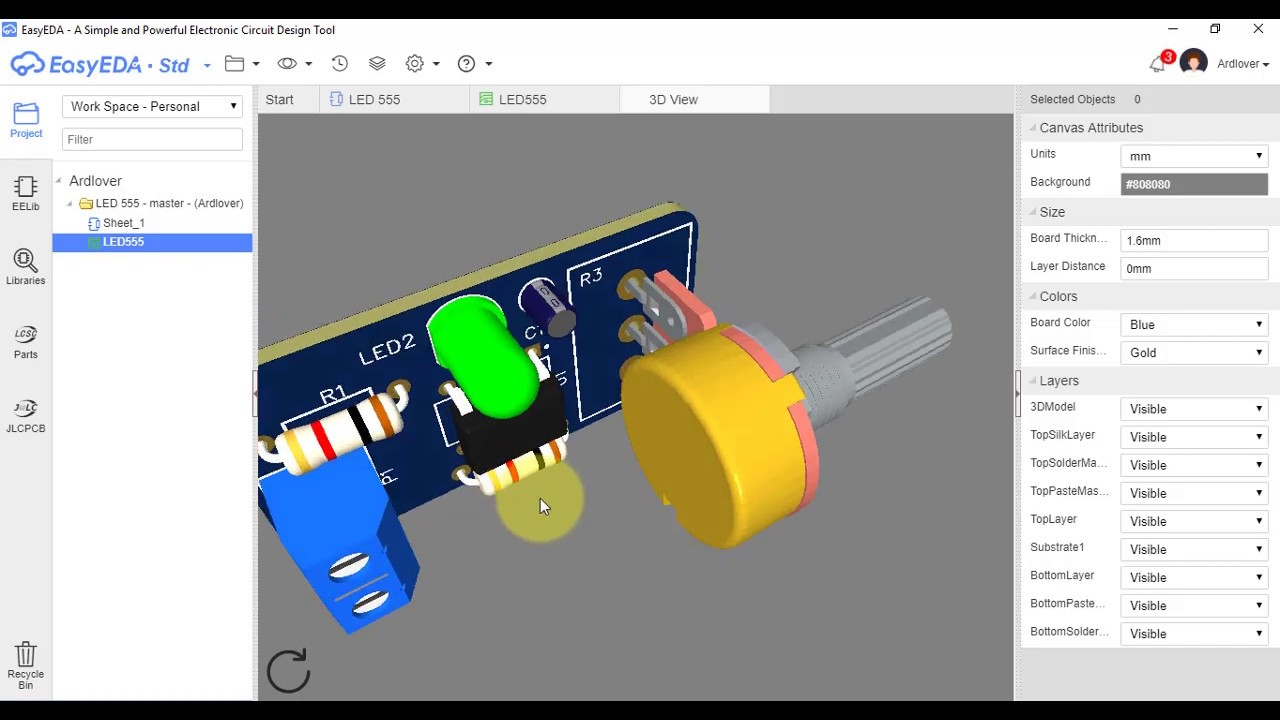Open the JLCPCB ordering panel

click(x=26, y=416)
